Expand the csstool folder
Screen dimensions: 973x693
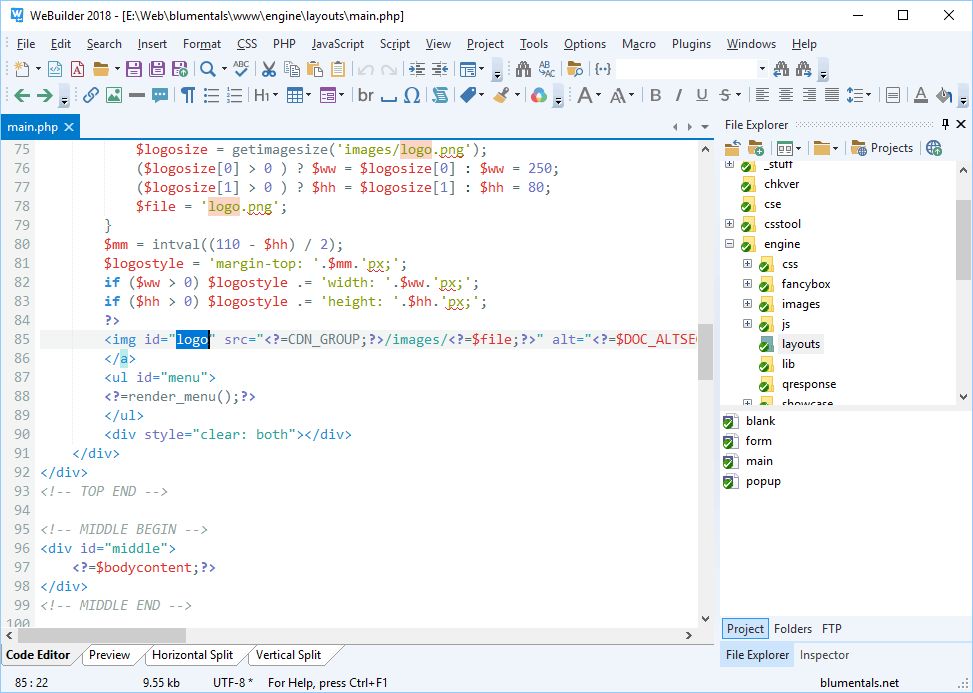[x=730, y=223]
